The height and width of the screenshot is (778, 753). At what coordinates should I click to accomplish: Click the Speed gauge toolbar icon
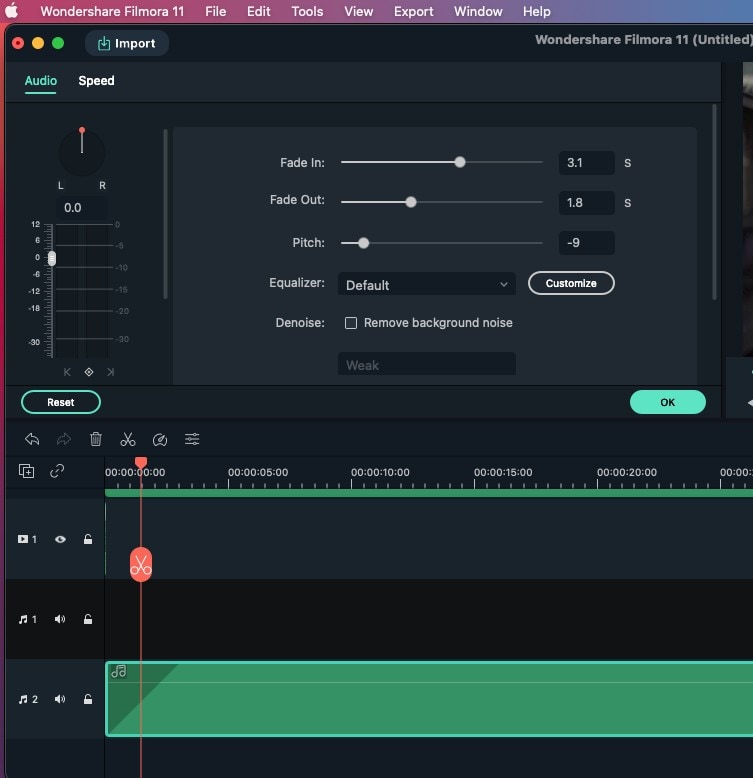point(160,439)
